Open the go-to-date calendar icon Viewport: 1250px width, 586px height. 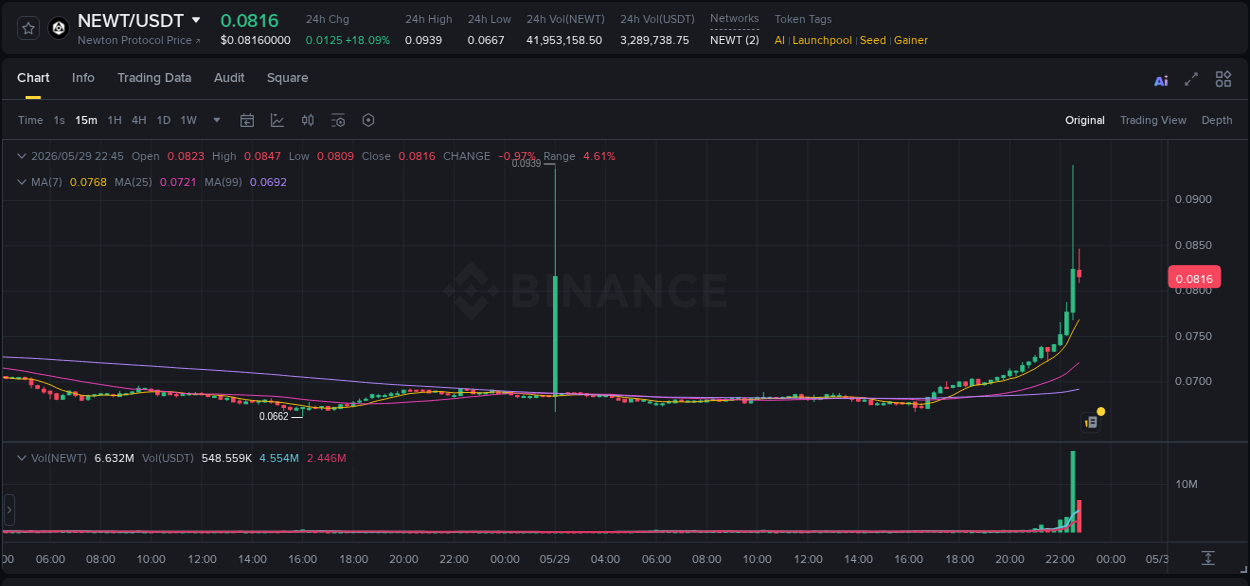pos(247,120)
